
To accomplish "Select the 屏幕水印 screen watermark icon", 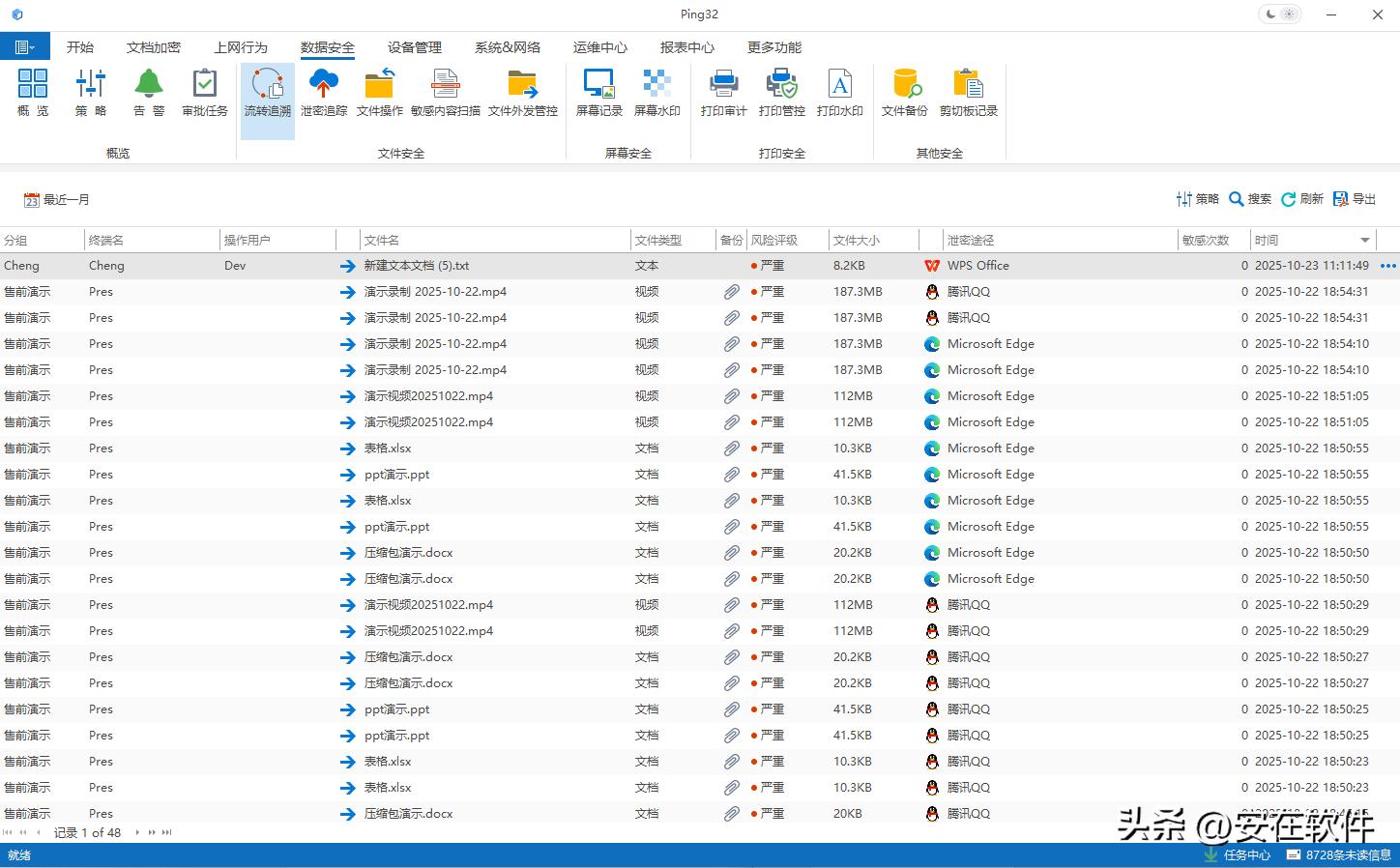I will click(x=656, y=93).
